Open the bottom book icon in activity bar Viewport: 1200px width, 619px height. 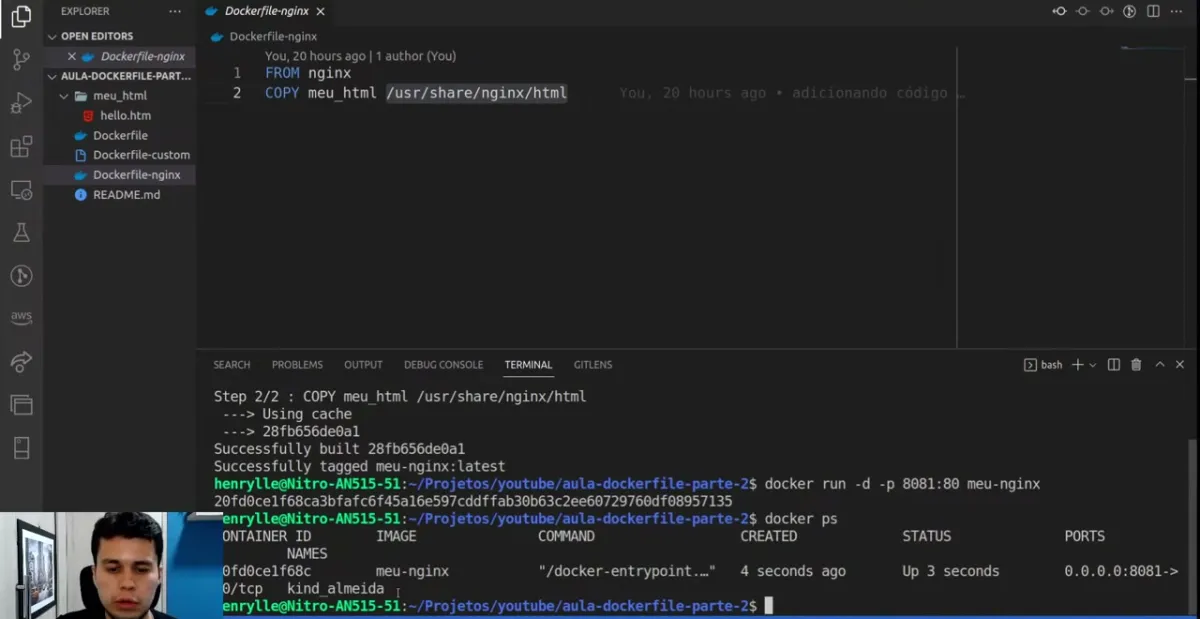click(21, 448)
